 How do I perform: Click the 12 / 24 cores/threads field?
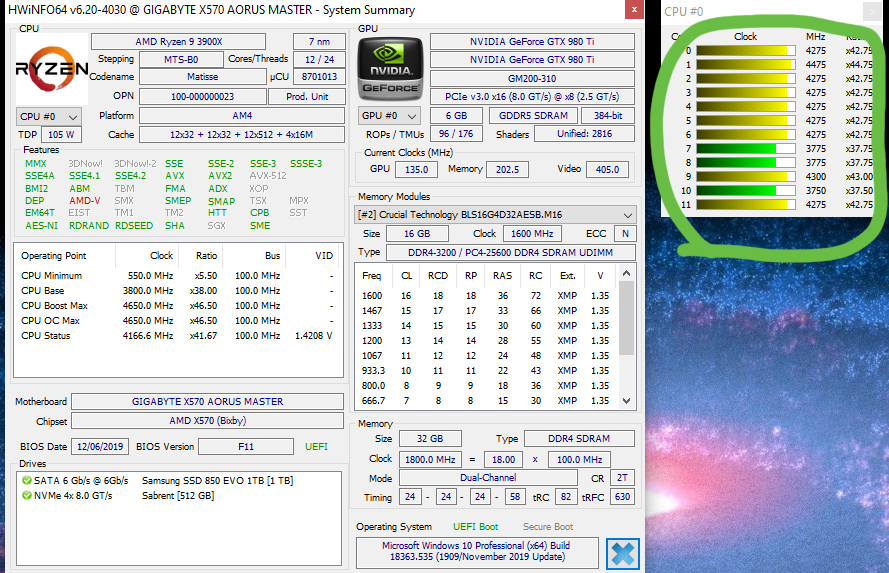[x=319, y=60]
